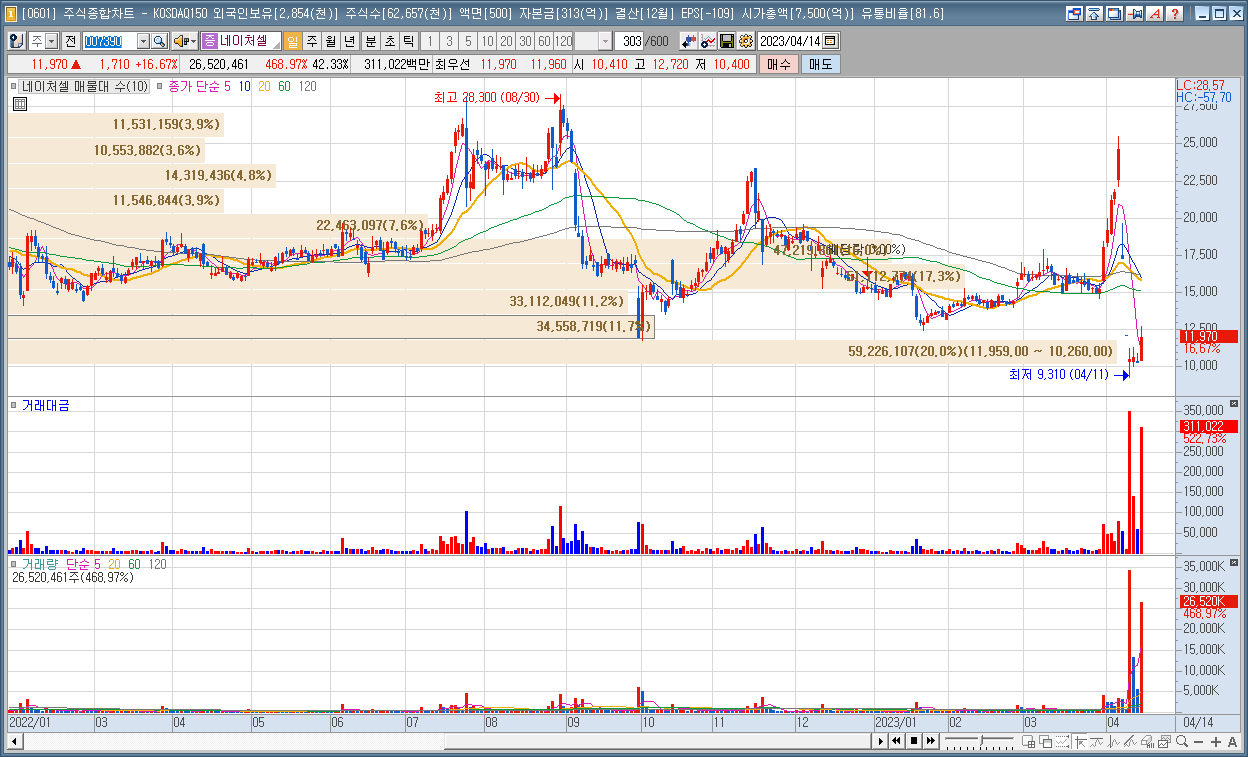
Task: Click the horizontal scrollbar left arrow
Action: (x=14, y=741)
